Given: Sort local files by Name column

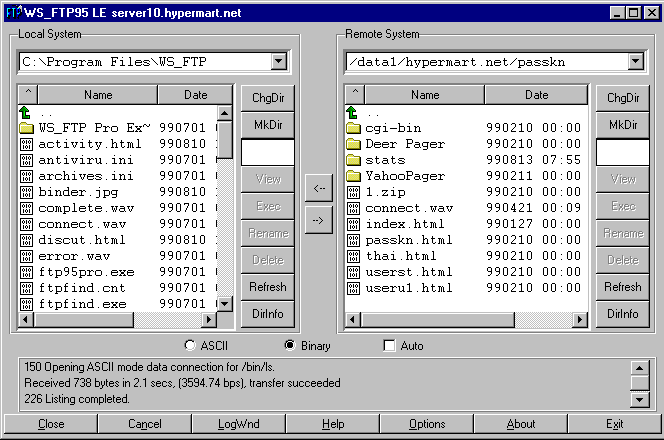Looking at the screenshot, I should click(98, 94).
